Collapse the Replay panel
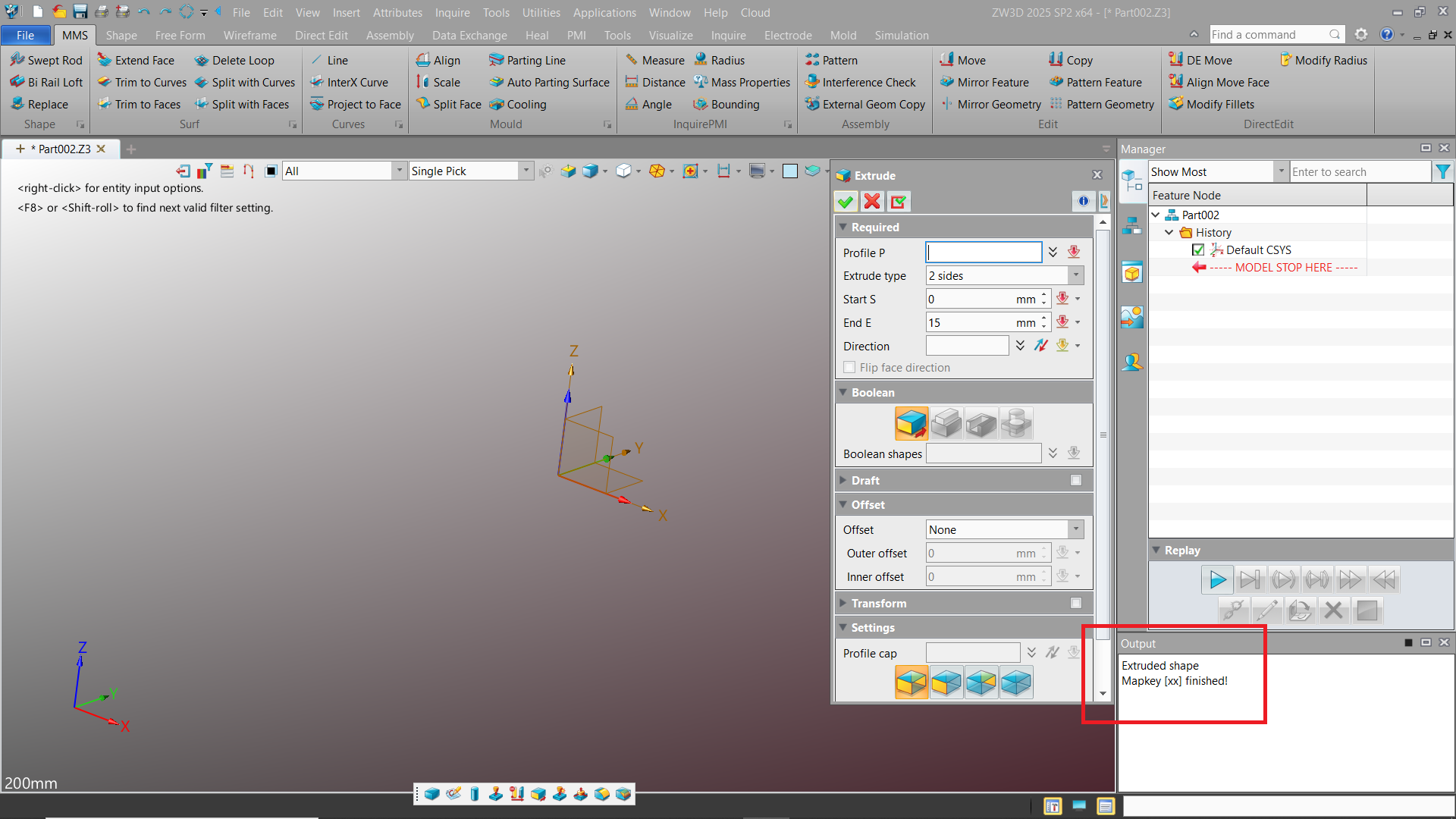The width and height of the screenshot is (1456, 819). pos(1156,550)
